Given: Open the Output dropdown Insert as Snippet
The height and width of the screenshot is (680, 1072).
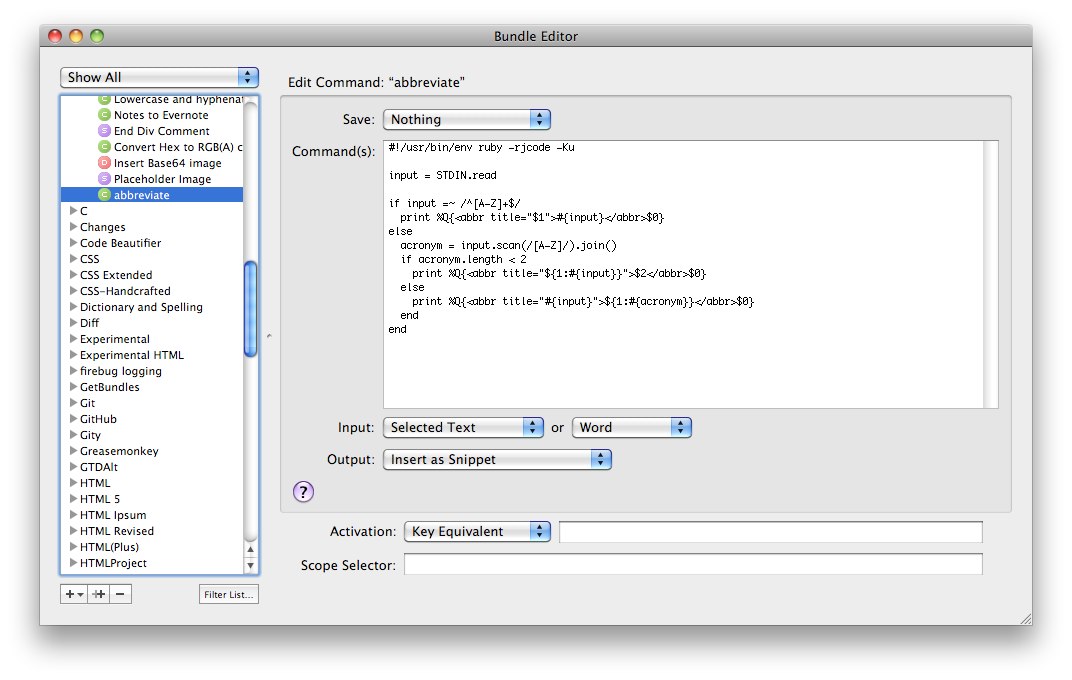Looking at the screenshot, I should 497,459.
